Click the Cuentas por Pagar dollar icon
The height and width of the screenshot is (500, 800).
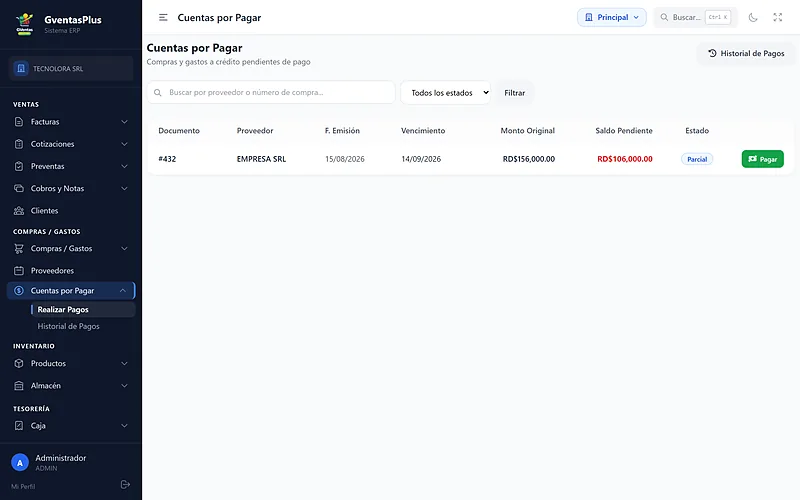(19, 291)
